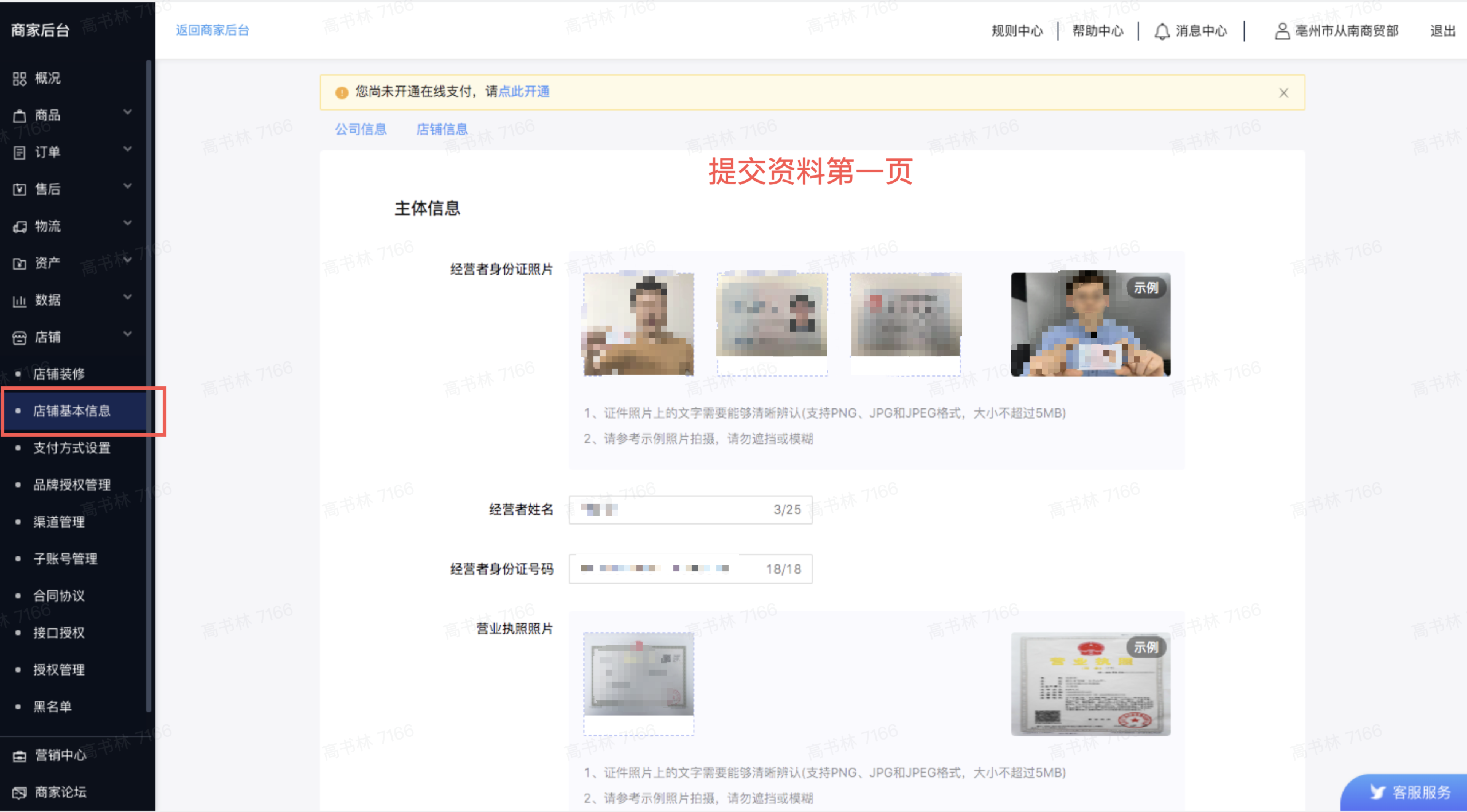Click the 概况 overview grid icon
This screenshot has width=1467, height=812.
[19, 79]
